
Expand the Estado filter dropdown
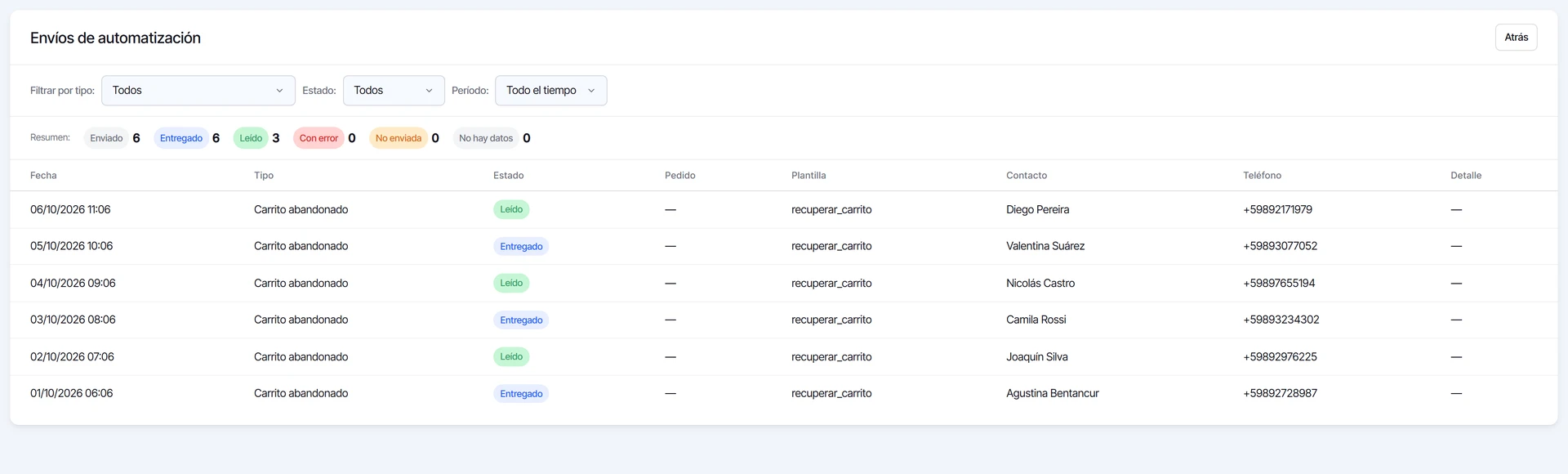coord(394,91)
